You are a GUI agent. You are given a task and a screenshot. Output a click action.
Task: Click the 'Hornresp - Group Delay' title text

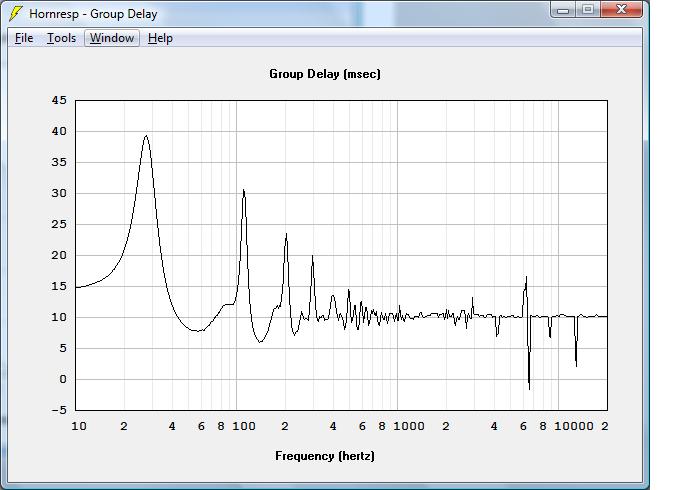[93, 14]
